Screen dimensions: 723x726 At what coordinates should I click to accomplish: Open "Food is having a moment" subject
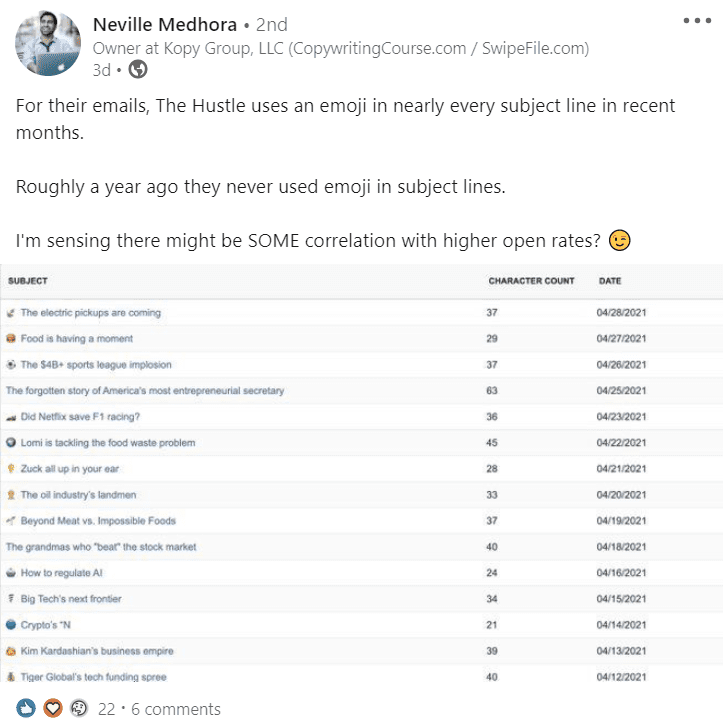tap(77, 338)
